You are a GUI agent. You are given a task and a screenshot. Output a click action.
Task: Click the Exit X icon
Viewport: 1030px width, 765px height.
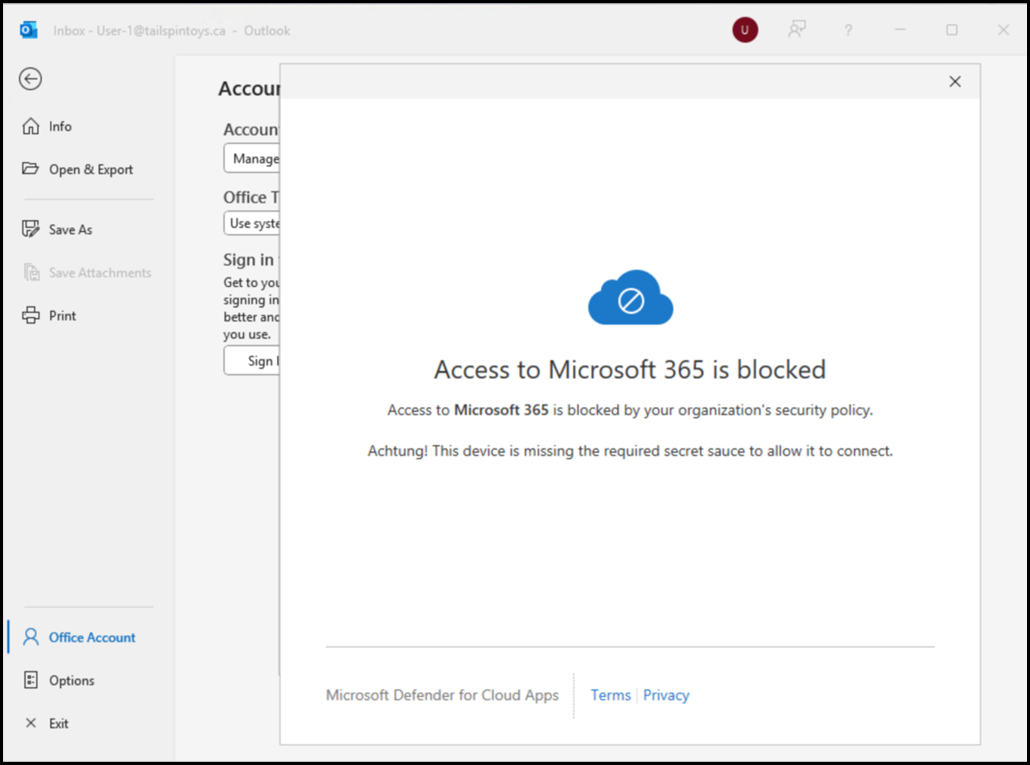click(31, 723)
